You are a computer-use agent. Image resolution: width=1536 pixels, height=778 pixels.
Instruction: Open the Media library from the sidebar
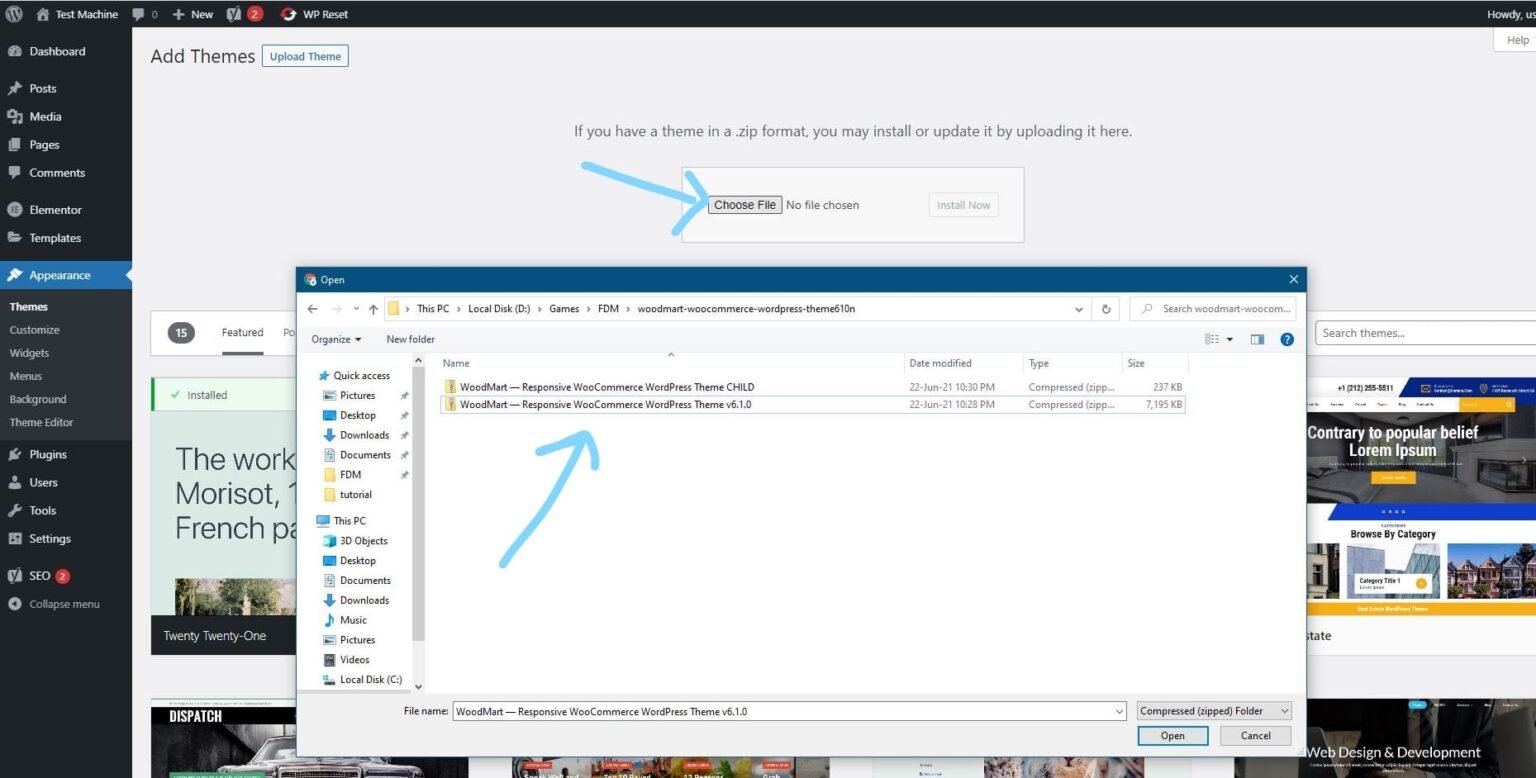(44, 116)
